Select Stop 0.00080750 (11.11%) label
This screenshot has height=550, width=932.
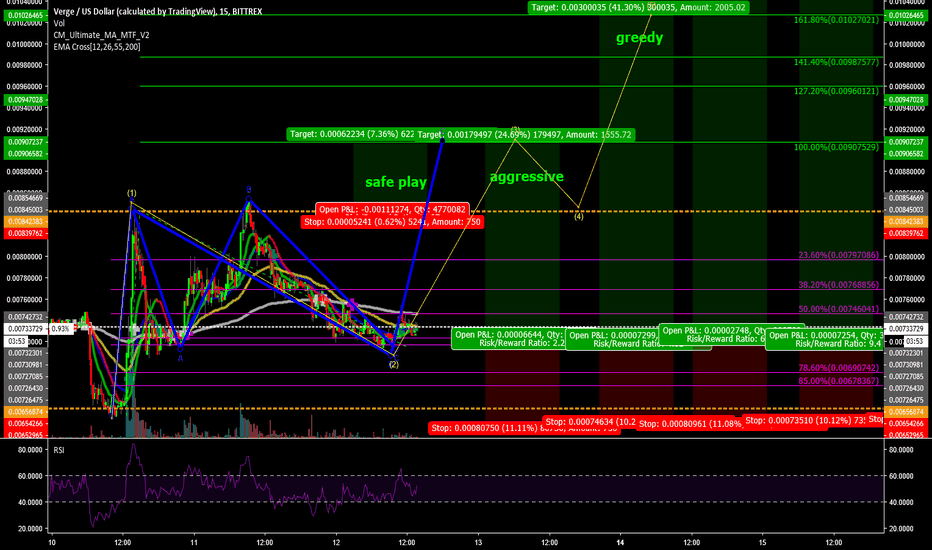click(x=485, y=428)
